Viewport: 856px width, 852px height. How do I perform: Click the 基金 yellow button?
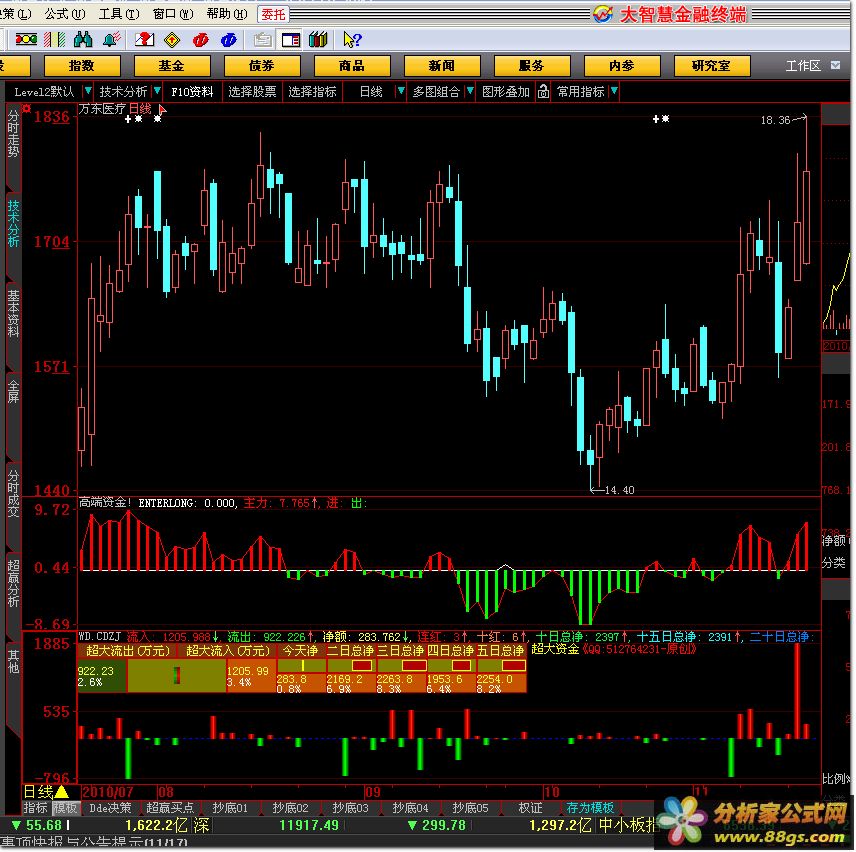[x=172, y=65]
